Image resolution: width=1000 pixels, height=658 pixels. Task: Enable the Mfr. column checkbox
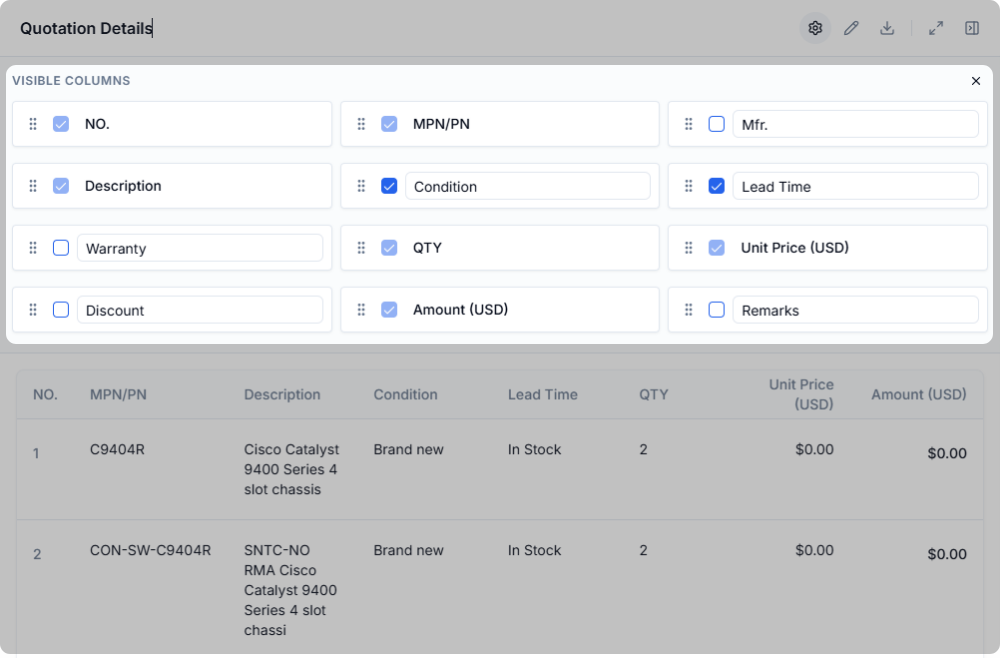tap(717, 124)
